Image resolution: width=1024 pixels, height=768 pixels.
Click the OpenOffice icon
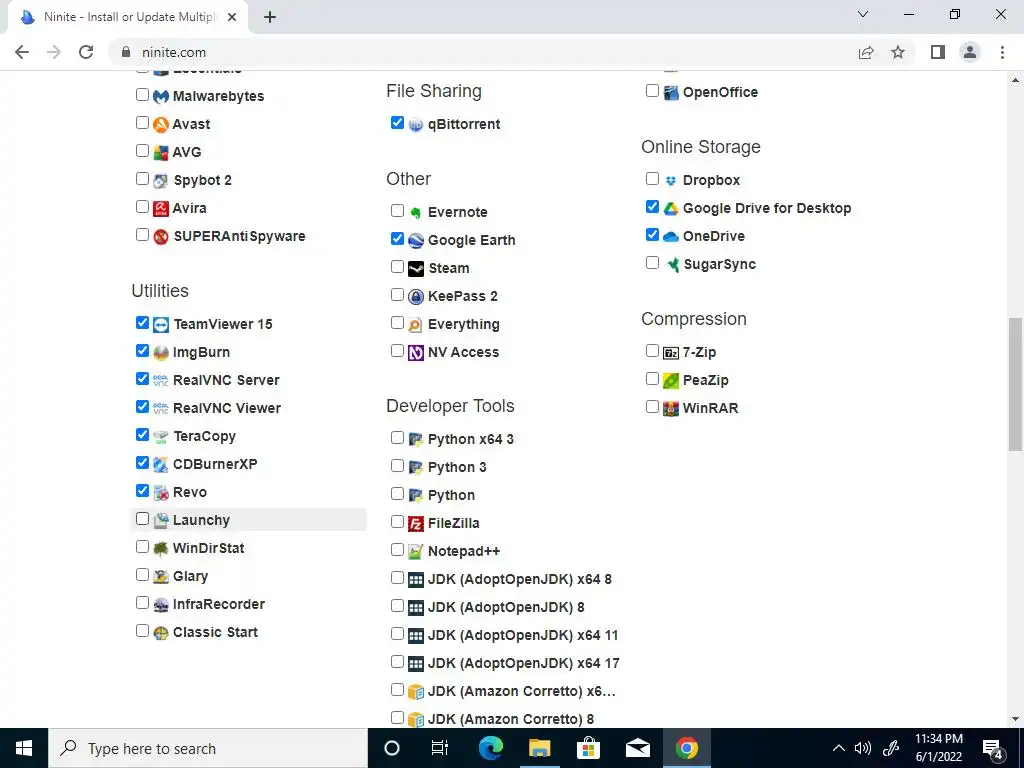point(671,92)
